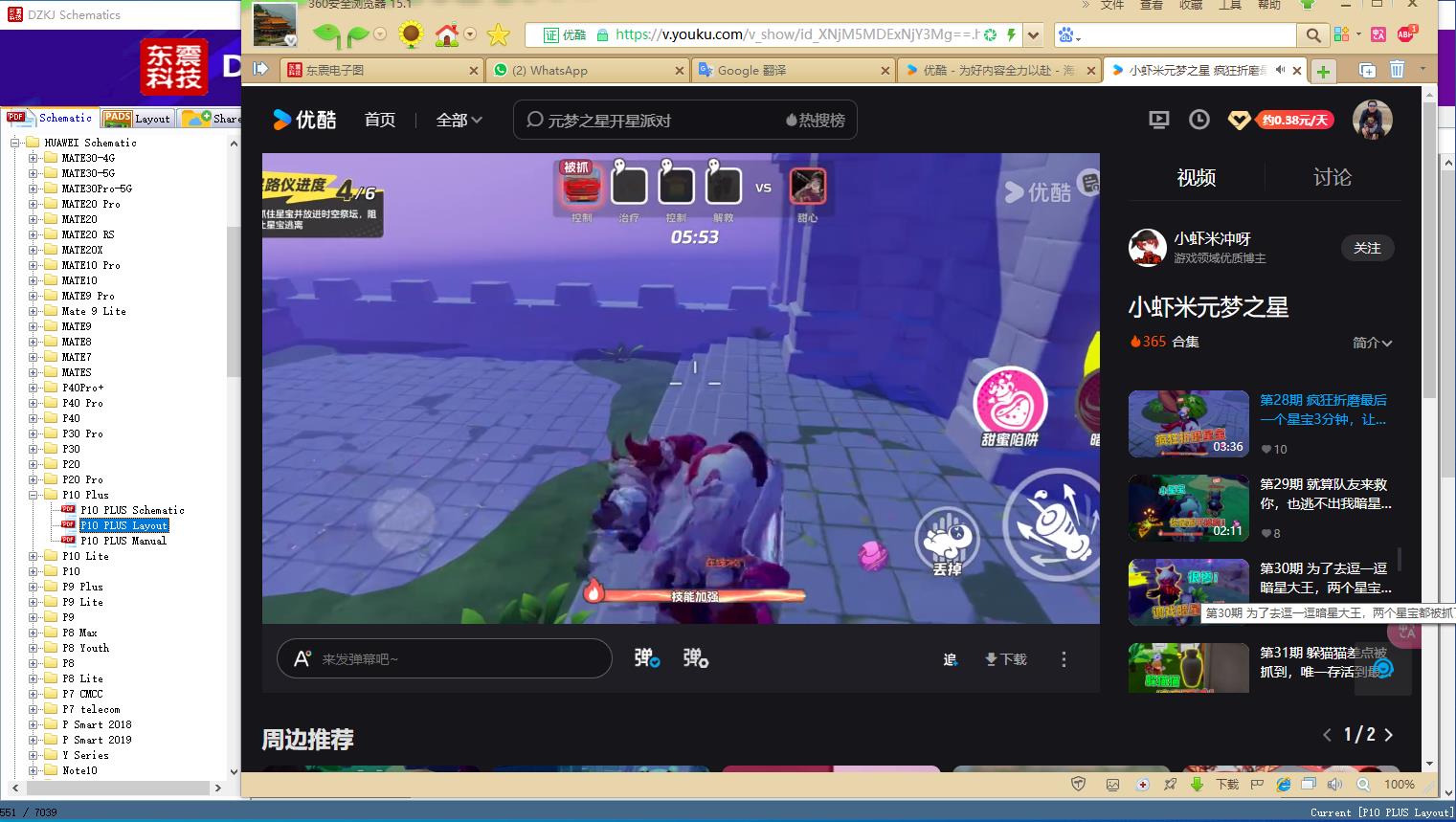The height and width of the screenshot is (822, 1456).
Task: Click the 下载 download button under video
Action: click(1006, 659)
